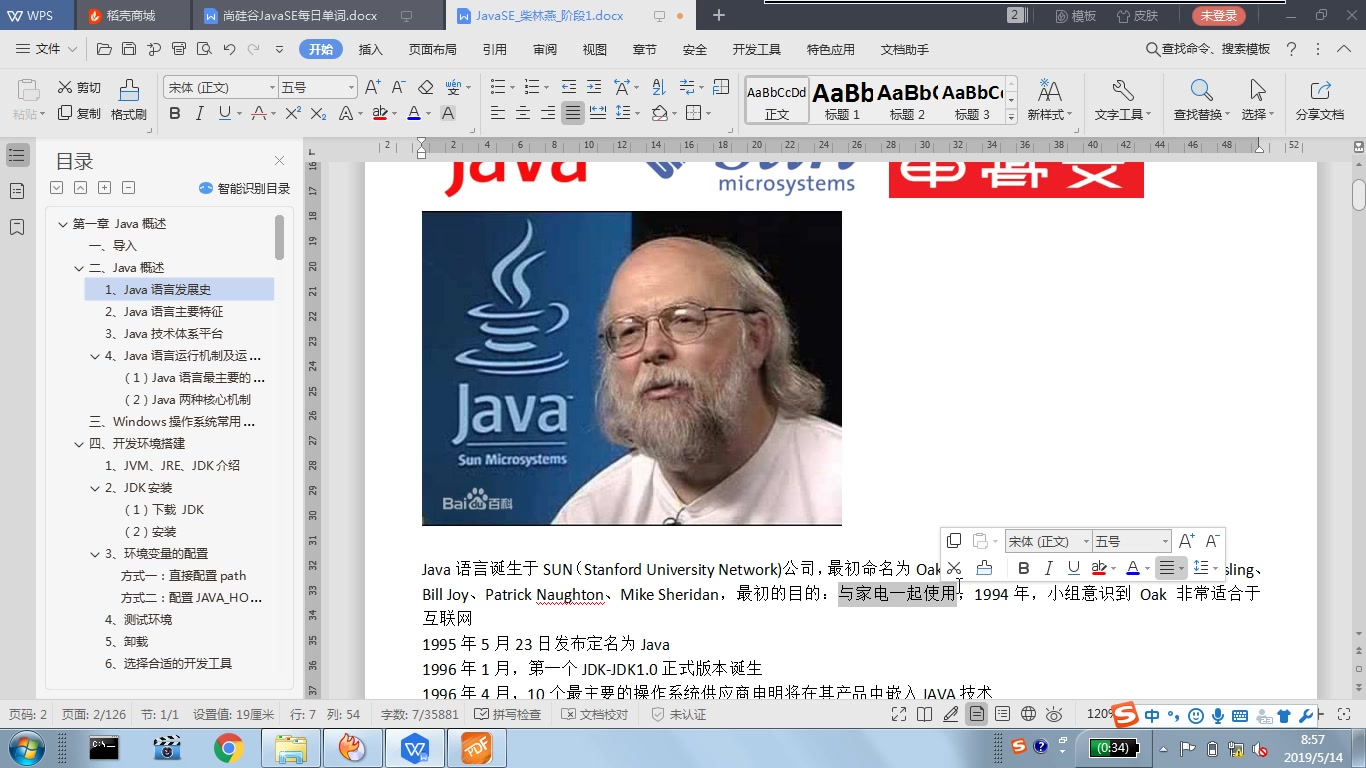Toggle Underline in the ribbon
The image size is (1366, 768).
[x=224, y=113]
